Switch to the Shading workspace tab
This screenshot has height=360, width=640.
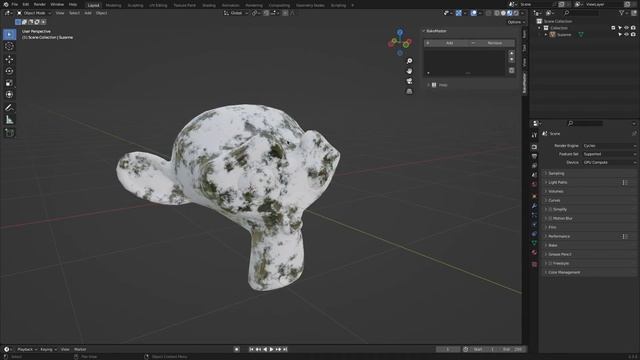point(209,5)
